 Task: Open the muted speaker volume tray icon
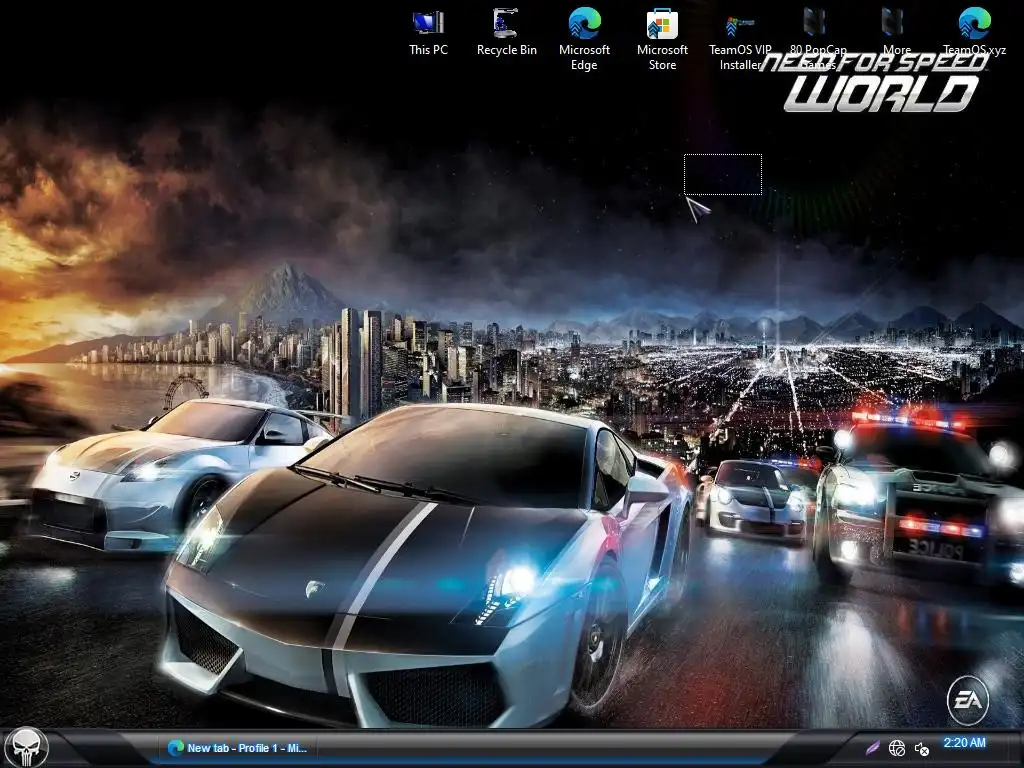(921, 749)
